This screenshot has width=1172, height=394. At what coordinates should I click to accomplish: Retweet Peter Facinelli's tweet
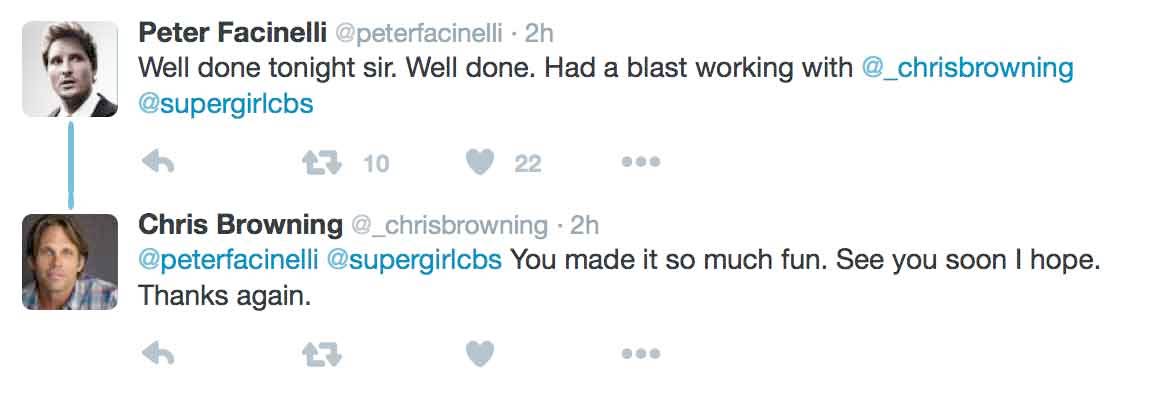click(x=321, y=162)
